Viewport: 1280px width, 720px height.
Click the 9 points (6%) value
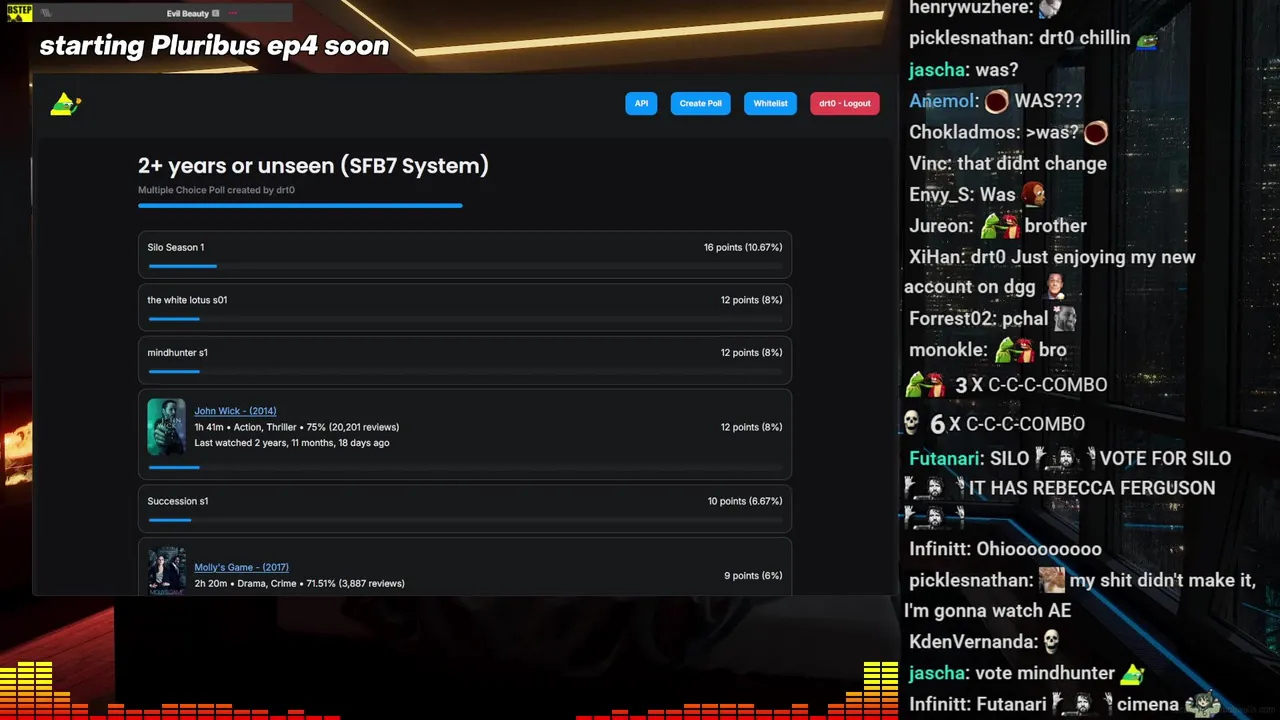pyautogui.click(x=753, y=575)
